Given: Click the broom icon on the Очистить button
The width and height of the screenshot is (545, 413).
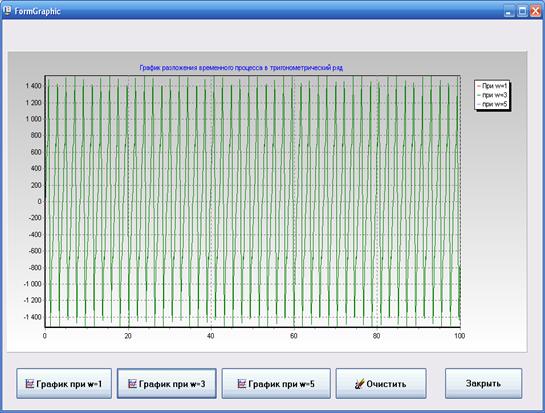Looking at the screenshot, I should [x=359, y=384].
